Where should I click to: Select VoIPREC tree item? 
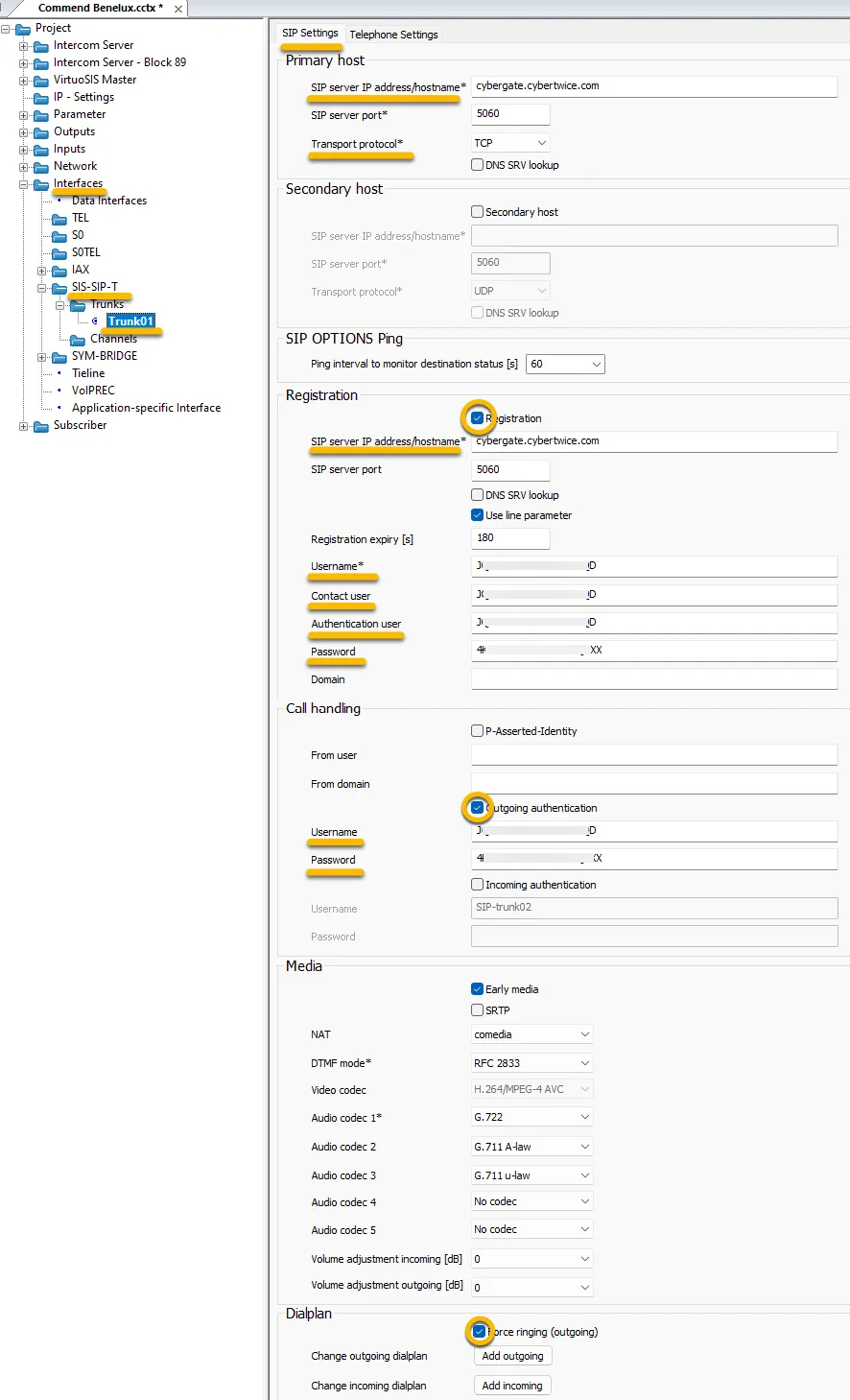coord(93,391)
